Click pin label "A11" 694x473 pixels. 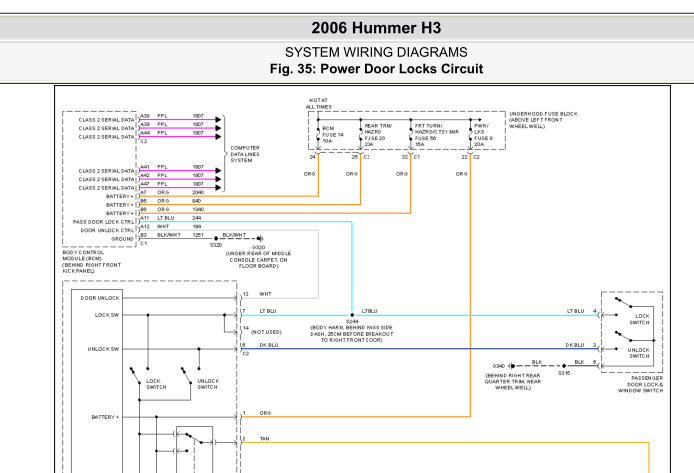pos(145,218)
